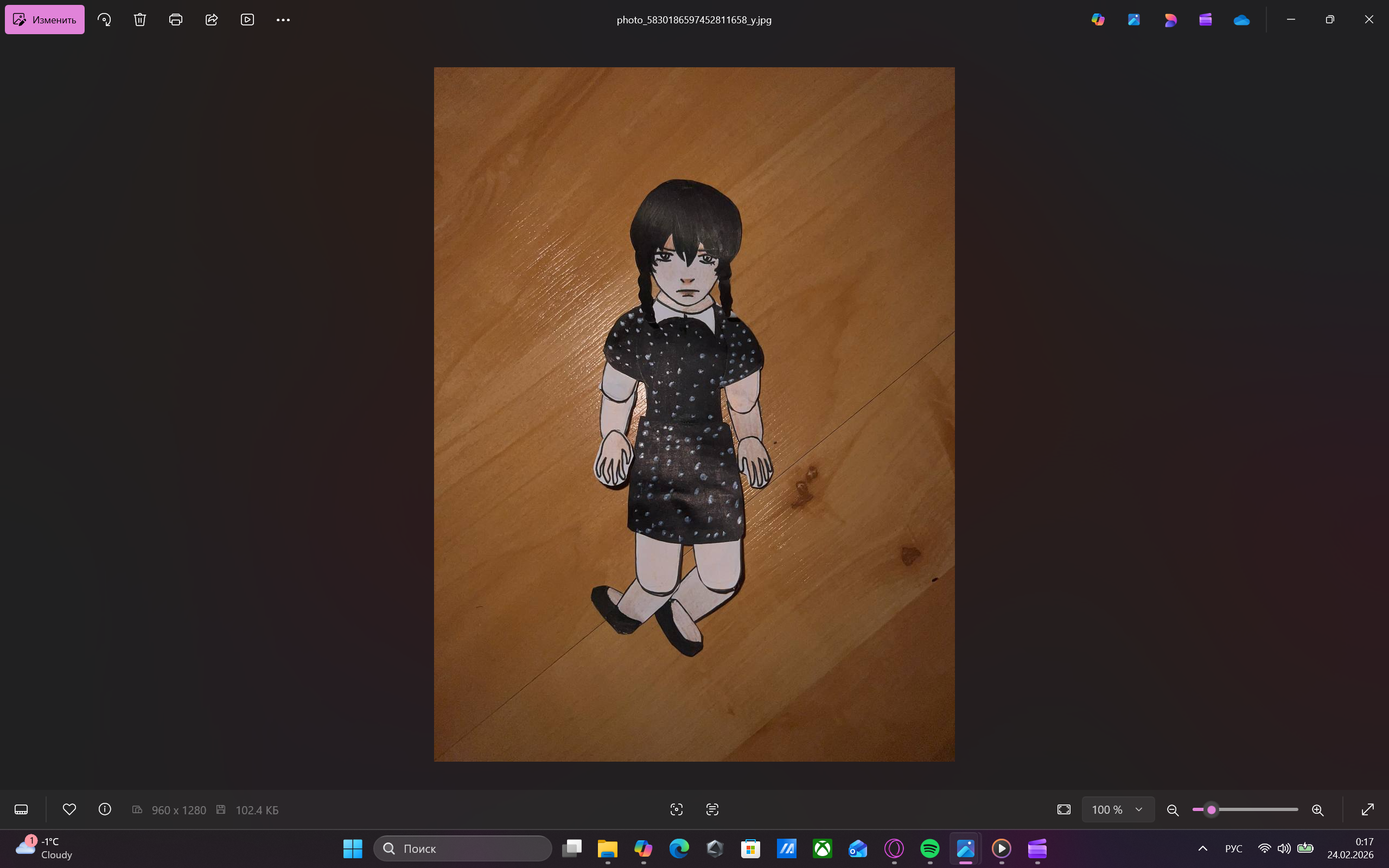This screenshot has height=868, width=1389.
Task: Show hidden tray icons chevron
Action: (x=1202, y=848)
